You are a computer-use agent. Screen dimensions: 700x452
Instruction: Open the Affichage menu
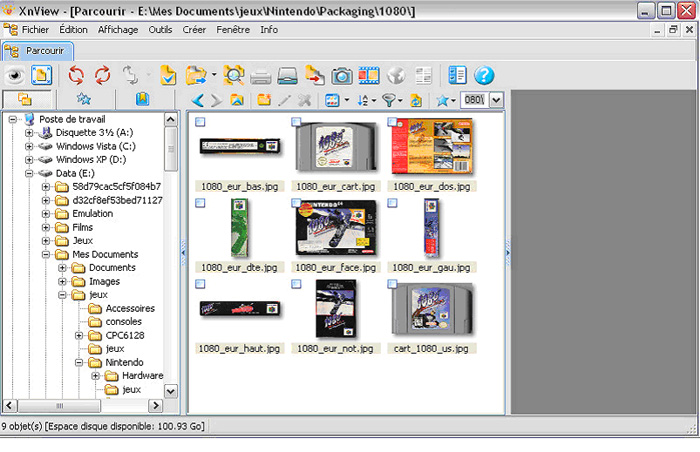click(118, 29)
